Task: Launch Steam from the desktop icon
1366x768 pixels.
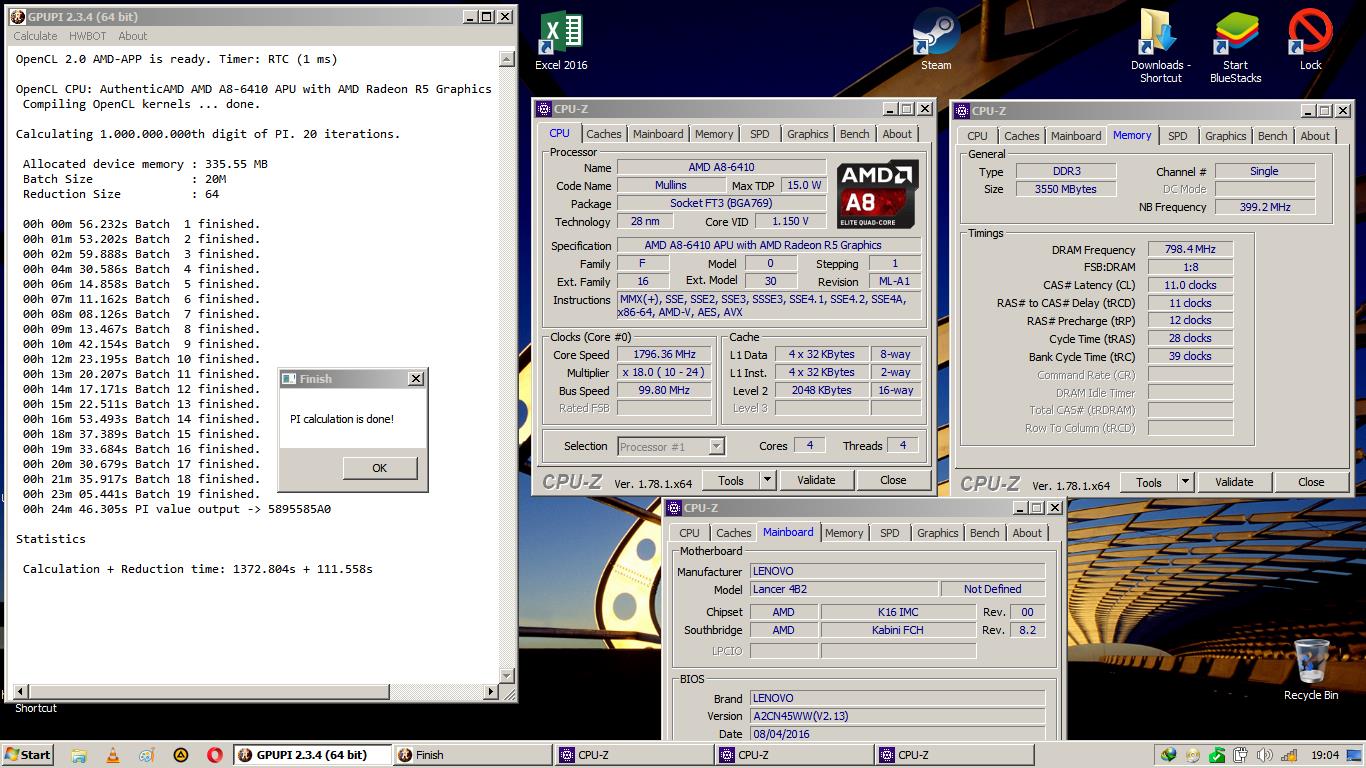Action: coord(936,40)
